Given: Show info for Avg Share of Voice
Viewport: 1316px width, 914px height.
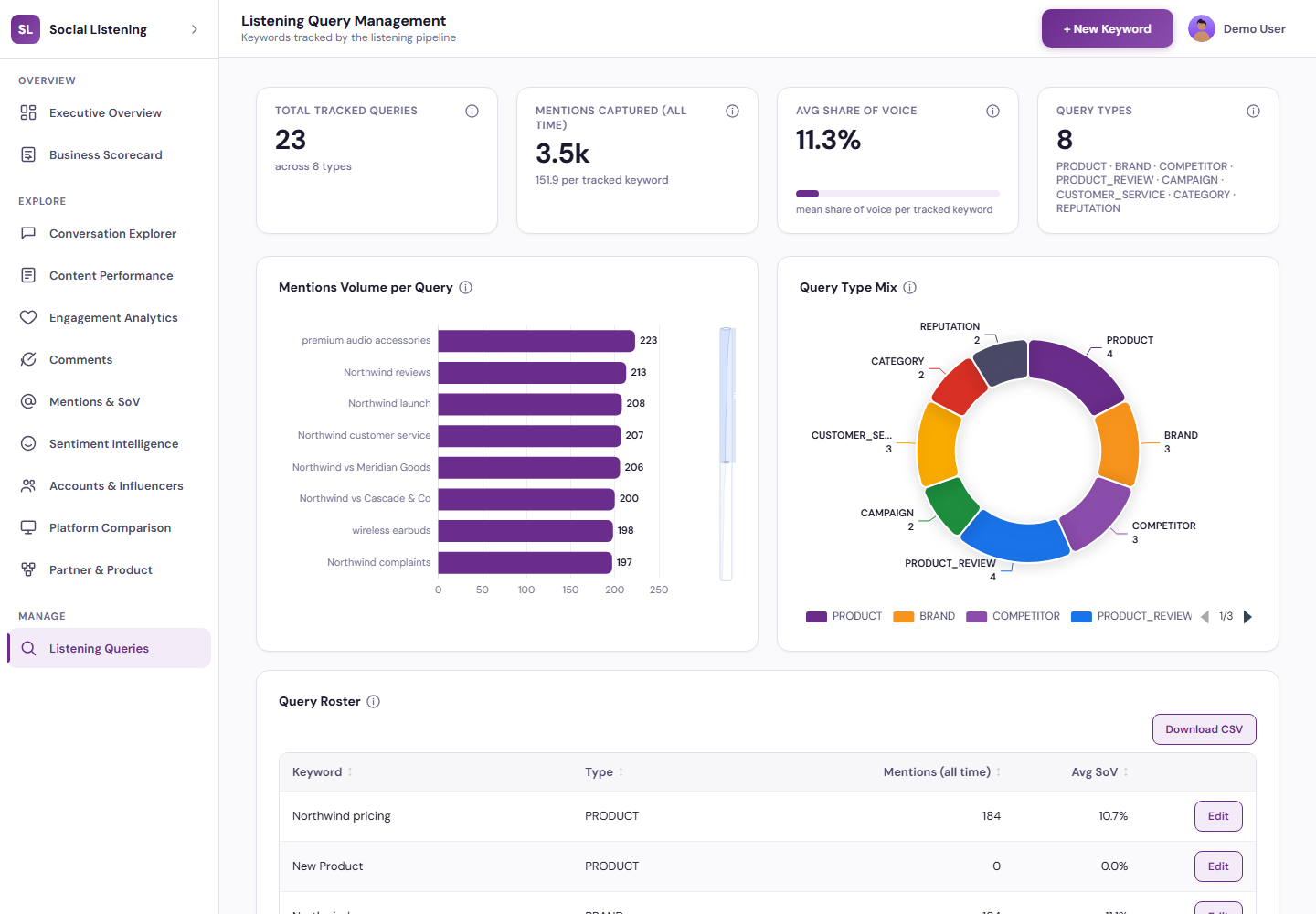Looking at the screenshot, I should 992,111.
